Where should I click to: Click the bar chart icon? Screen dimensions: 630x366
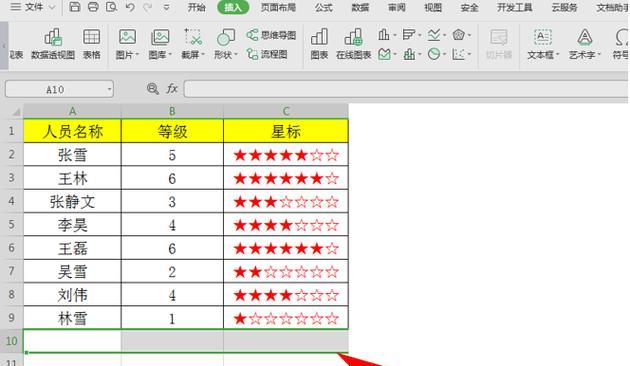[x=408, y=35]
